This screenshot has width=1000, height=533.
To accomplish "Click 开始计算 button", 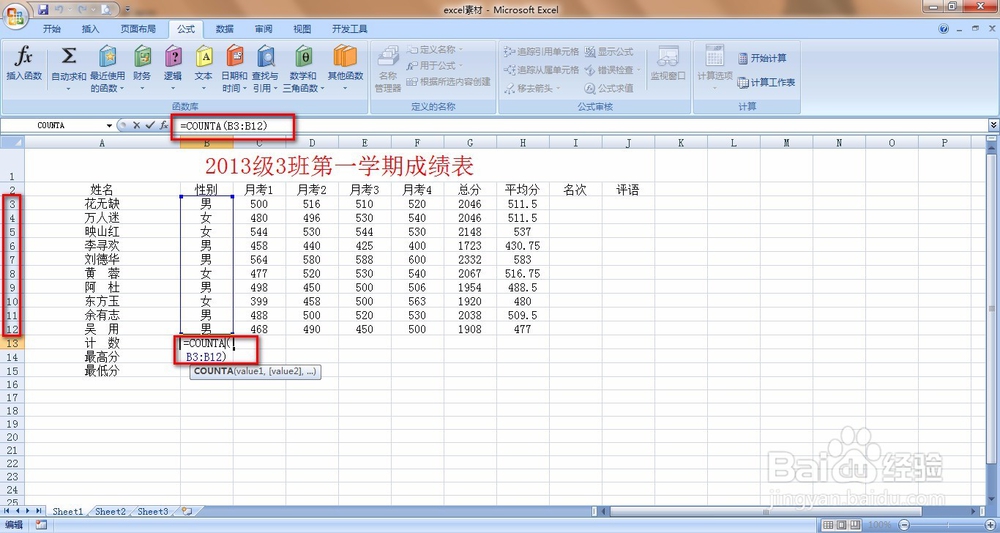I will point(762,58).
